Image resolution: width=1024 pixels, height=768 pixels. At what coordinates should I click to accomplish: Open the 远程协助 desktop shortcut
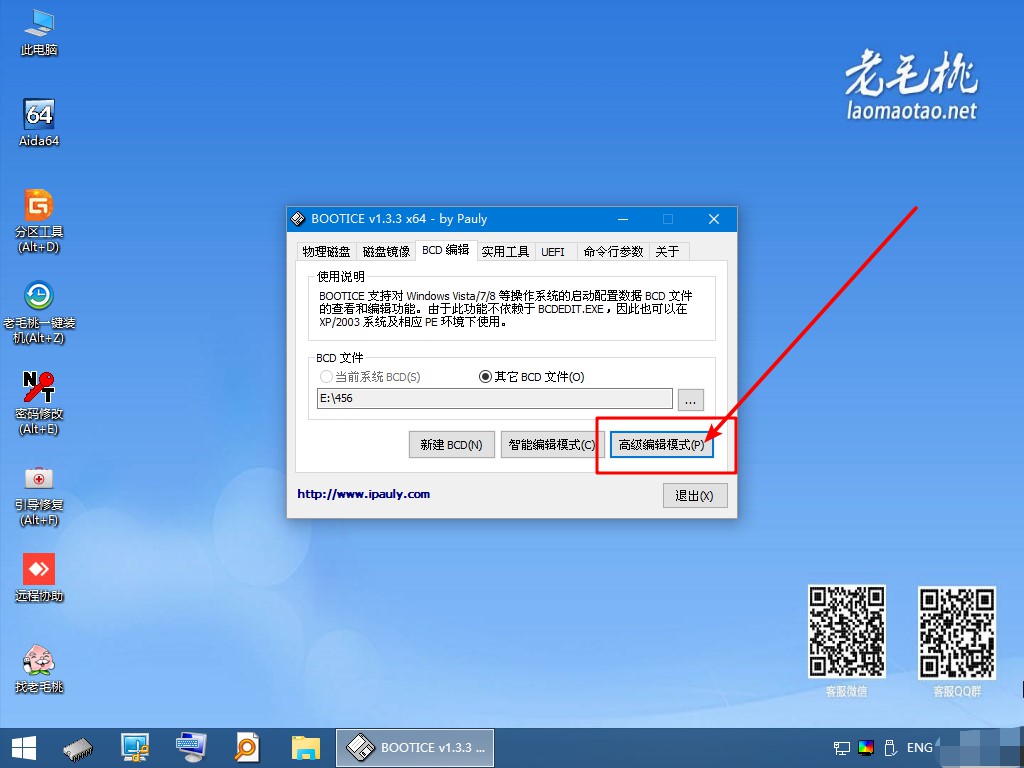point(38,568)
